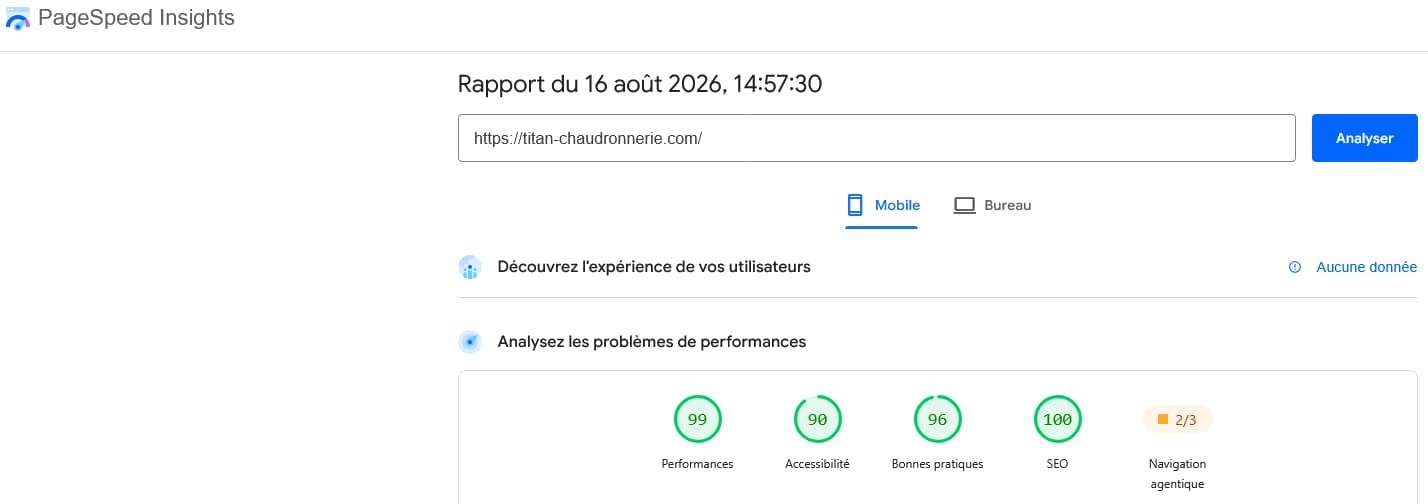The width and height of the screenshot is (1428, 504).
Task: Click the user experience section icon
Action: 470,268
